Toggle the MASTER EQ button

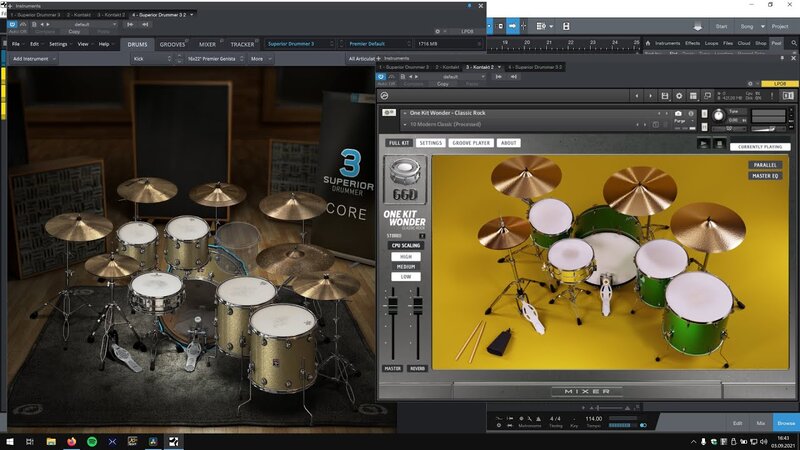(765, 176)
